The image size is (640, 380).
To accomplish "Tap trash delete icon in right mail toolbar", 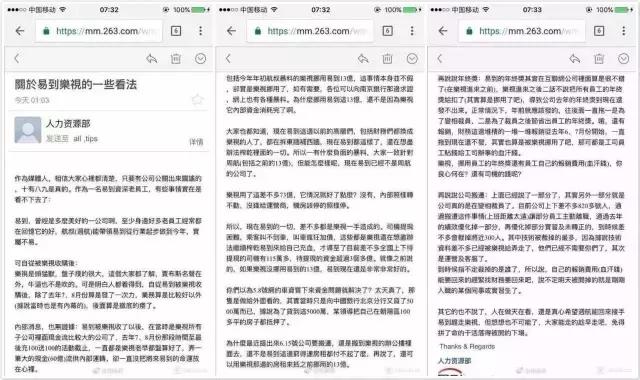I will pos(599,59).
